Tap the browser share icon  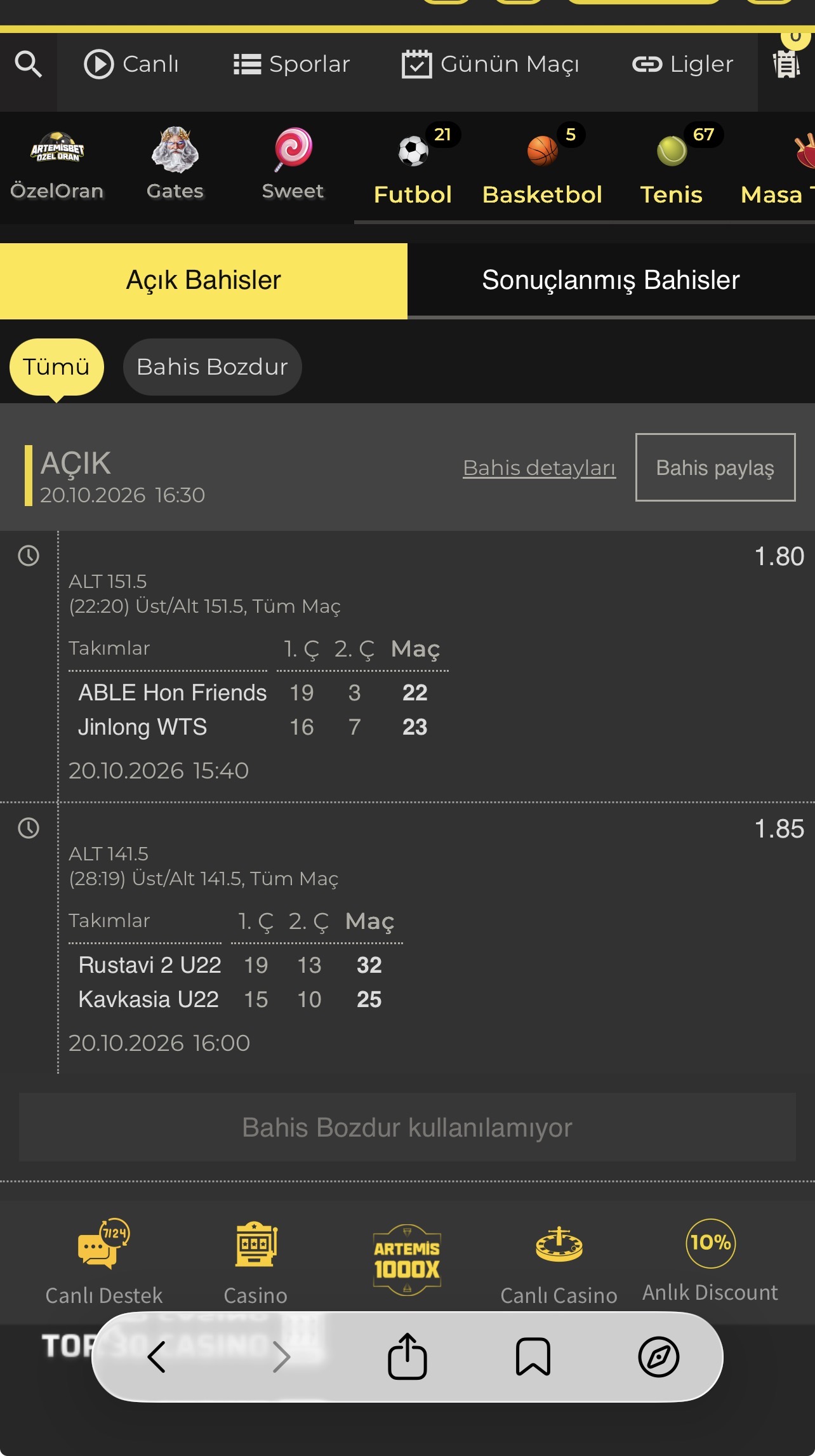point(407,1356)
